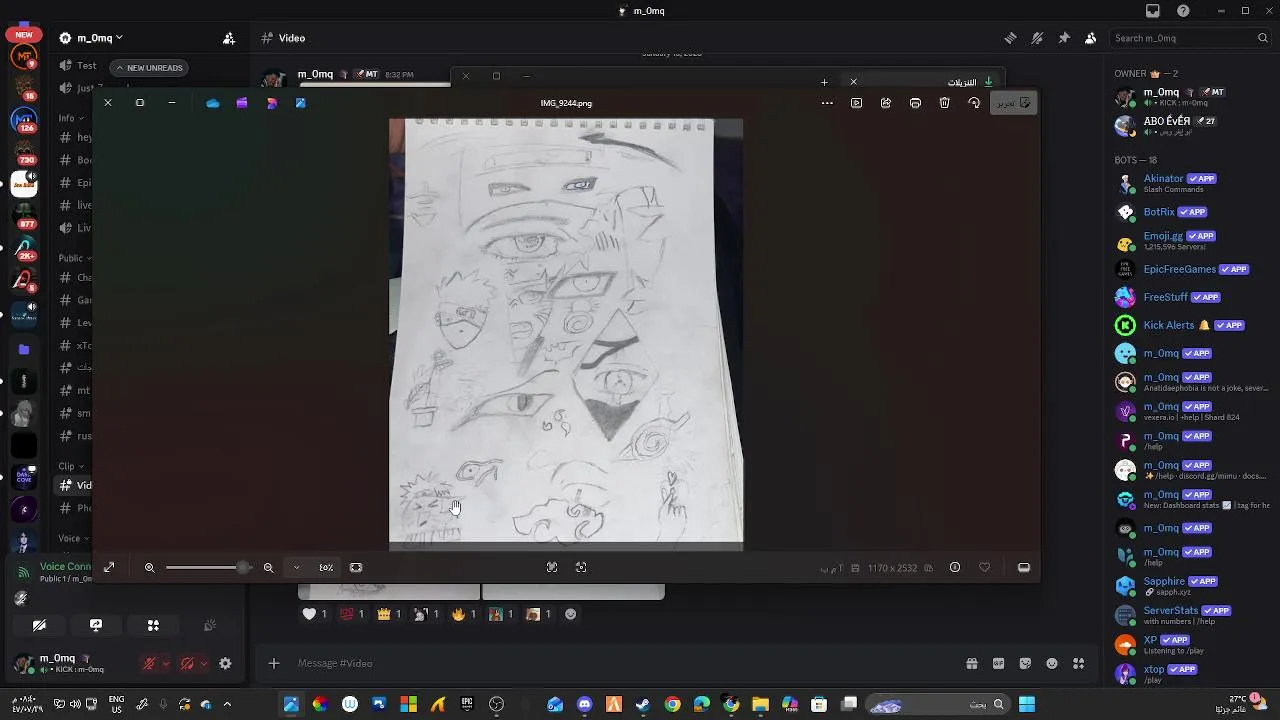Collapse the Public channel category
Image resolution: width=1280 pixels, height=720 pixels.
[x=75, y=258]
